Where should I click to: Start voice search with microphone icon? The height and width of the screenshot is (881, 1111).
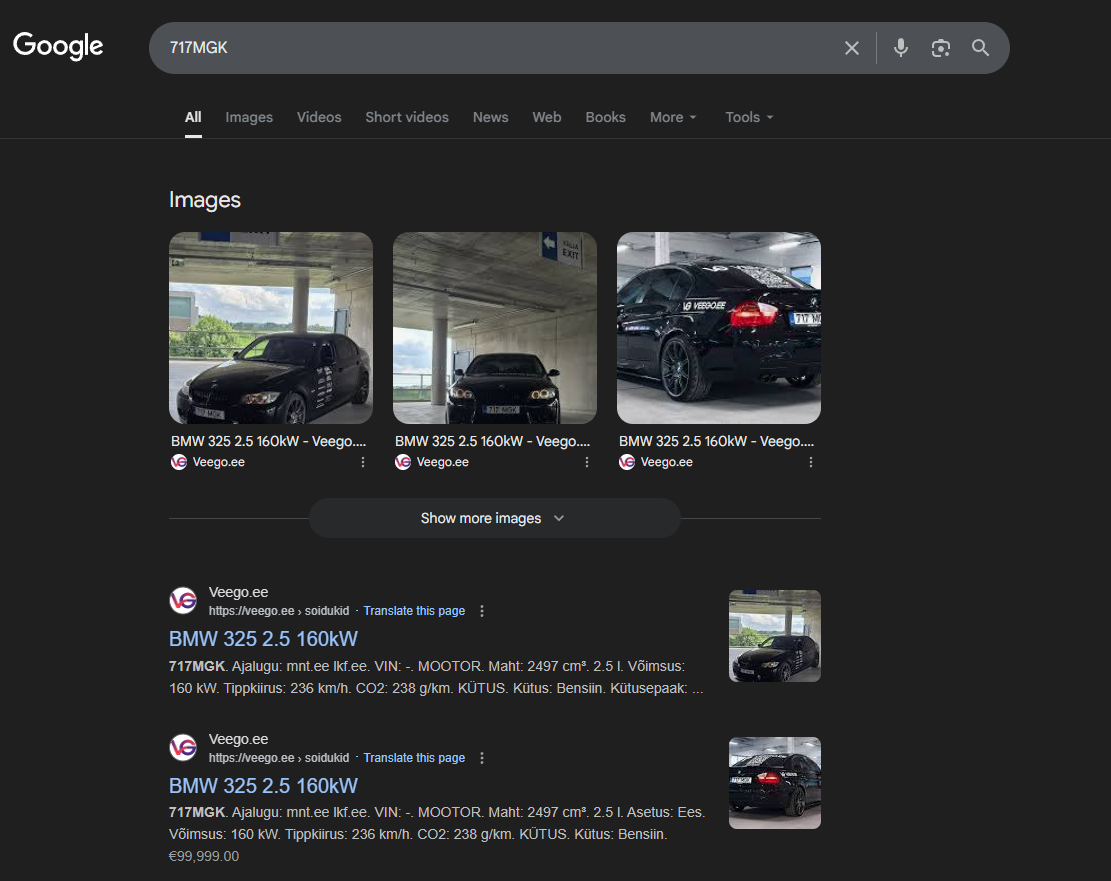click(901, 48)
